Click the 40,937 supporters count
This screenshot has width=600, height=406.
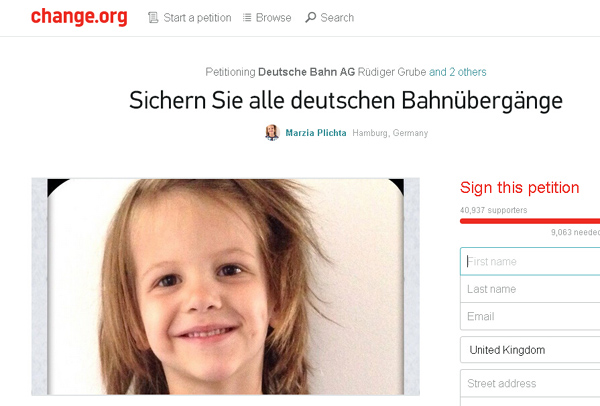494,210
